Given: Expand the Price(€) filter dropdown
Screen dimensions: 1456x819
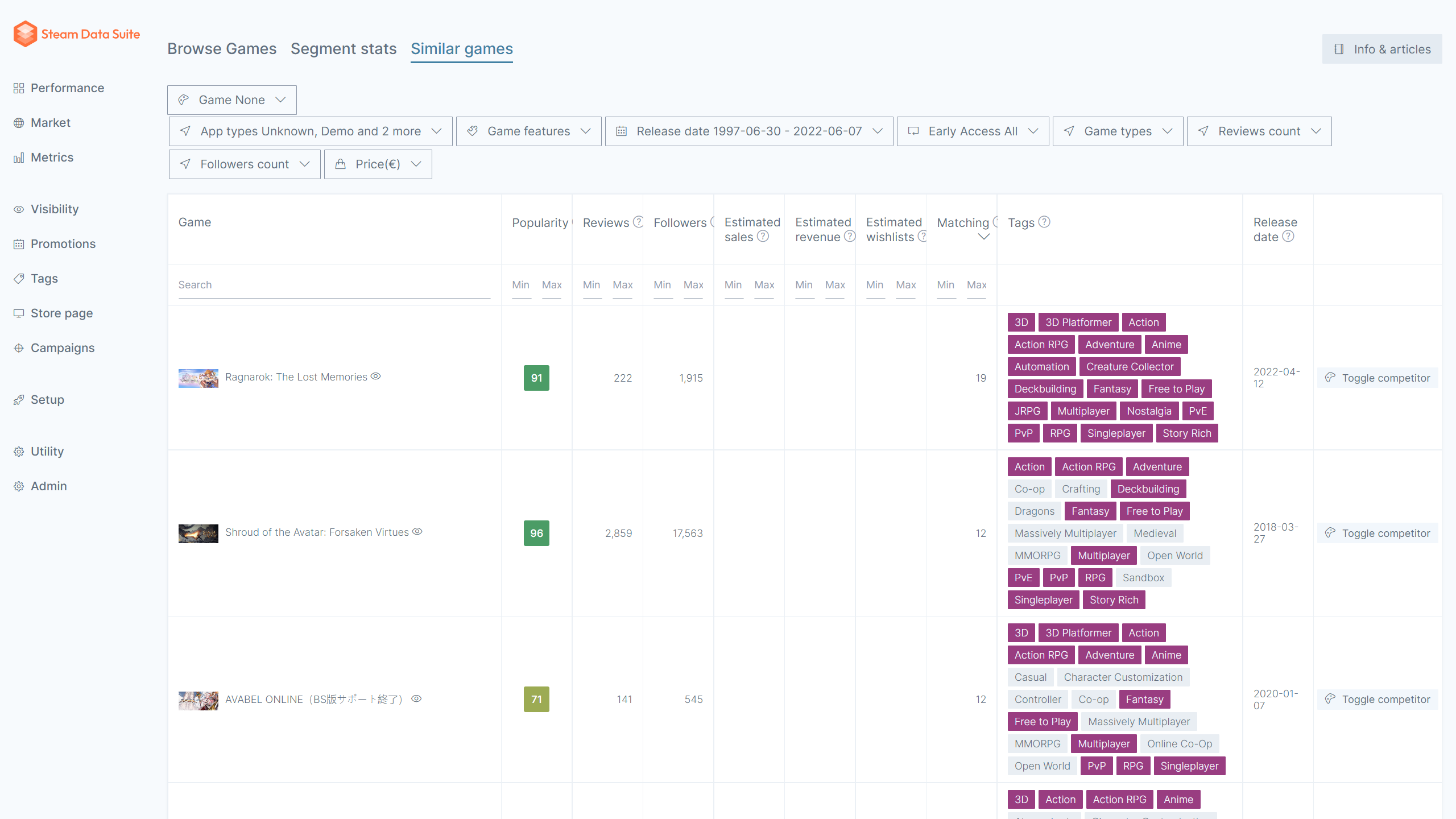Looking at the screenshot, I should 378,164.
